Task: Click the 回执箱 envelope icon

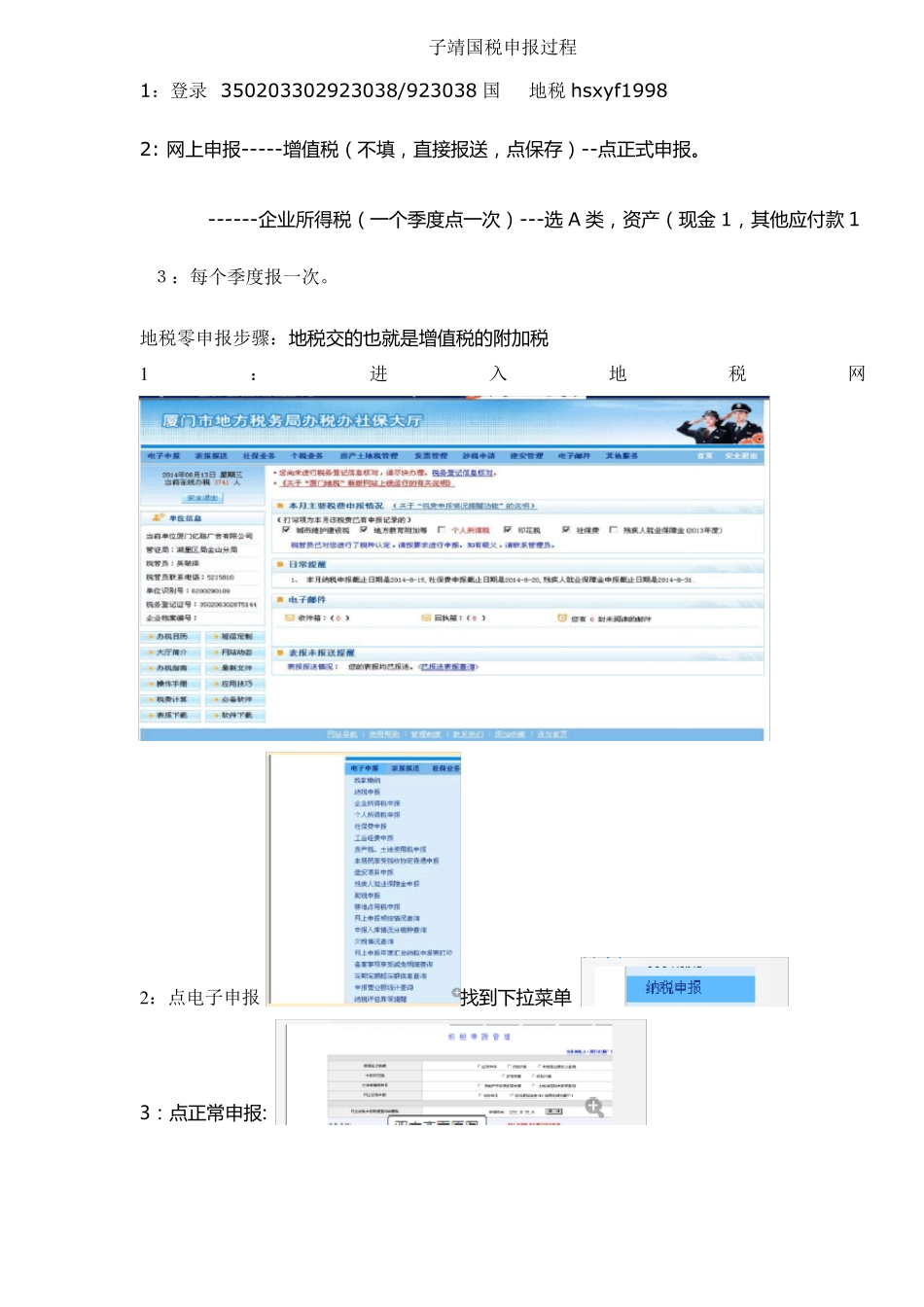Action: 426,618
